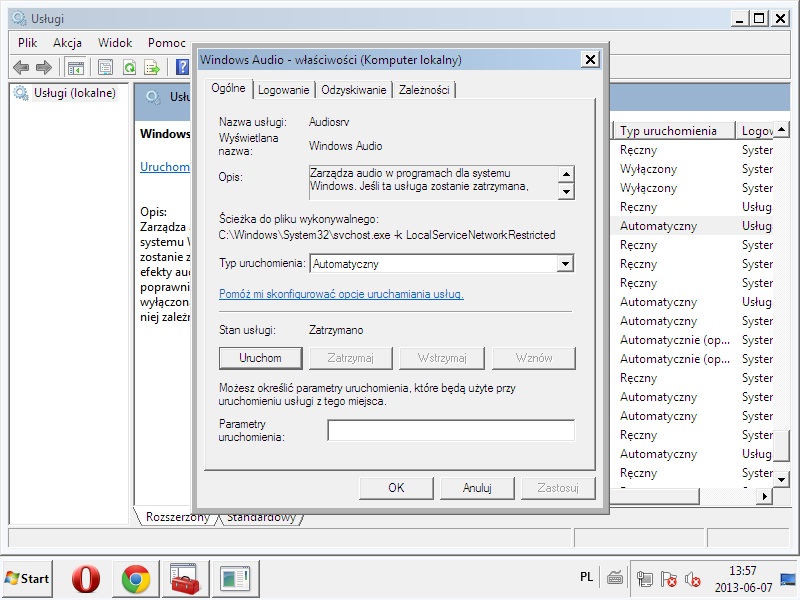This screenshot has width=800, height=600.
Task: Click the services list scroll-down arrow
Action: point(781,480)
